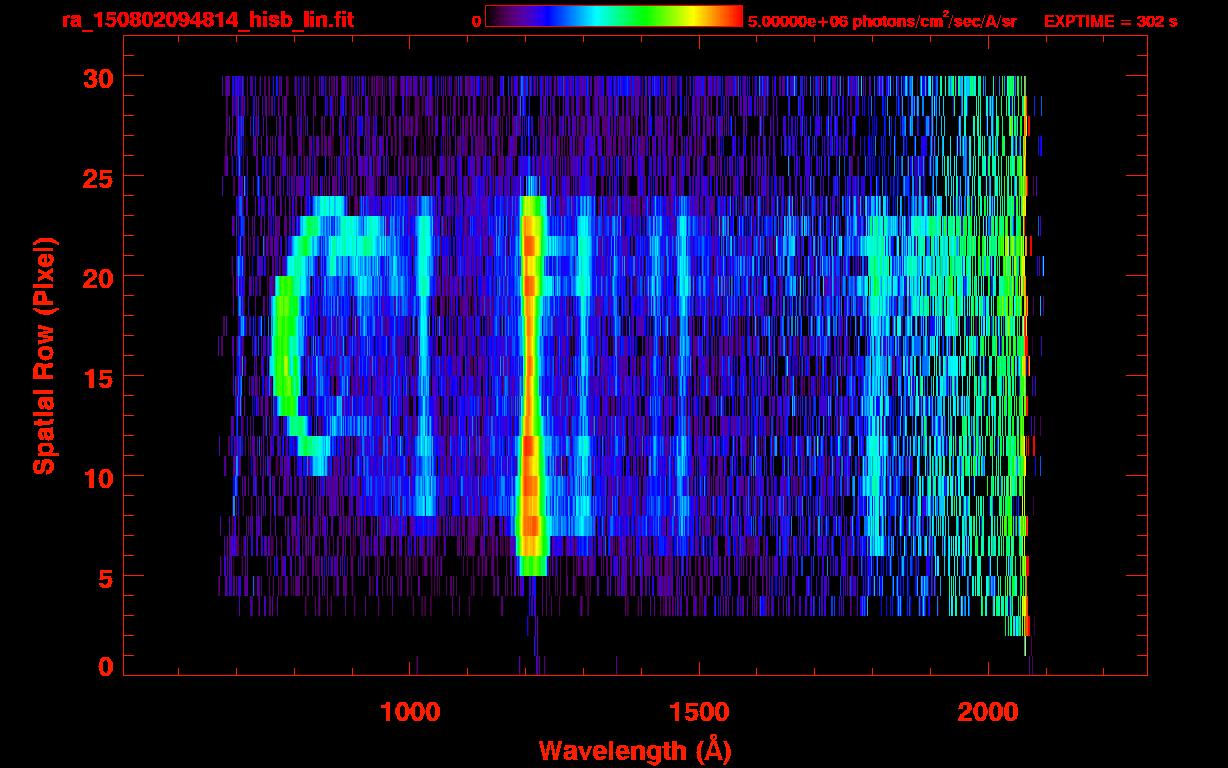The height and width of the screenshot is (768, 1228).
Task: Click the 10 tick label on spatial axis
Action: pos(97,477)
